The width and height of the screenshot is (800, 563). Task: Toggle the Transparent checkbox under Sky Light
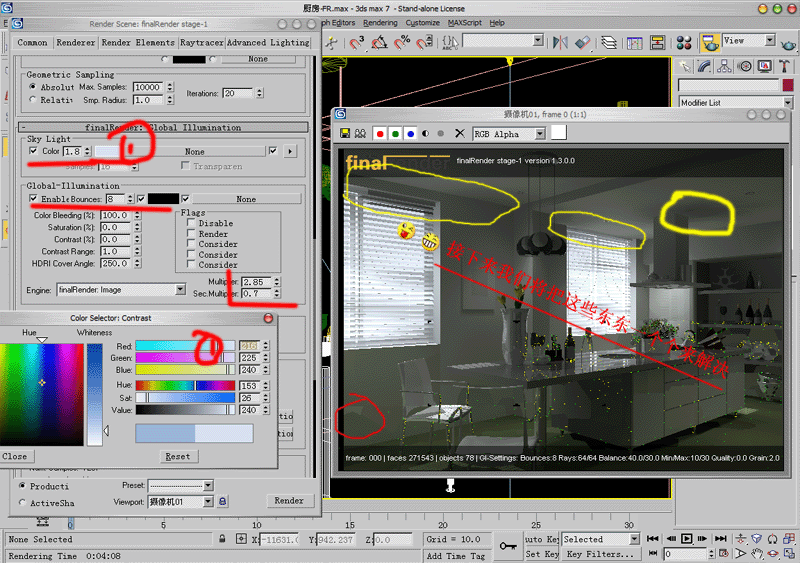185,165
